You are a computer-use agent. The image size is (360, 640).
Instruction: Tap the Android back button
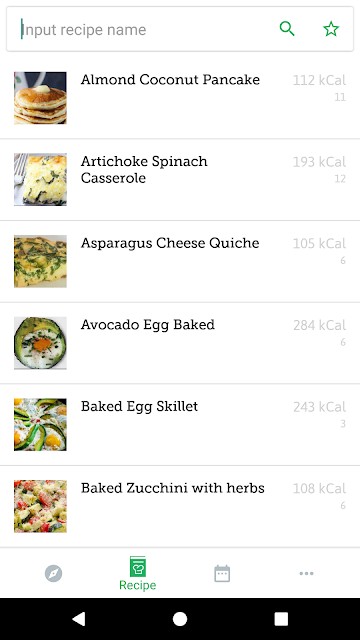78,619
